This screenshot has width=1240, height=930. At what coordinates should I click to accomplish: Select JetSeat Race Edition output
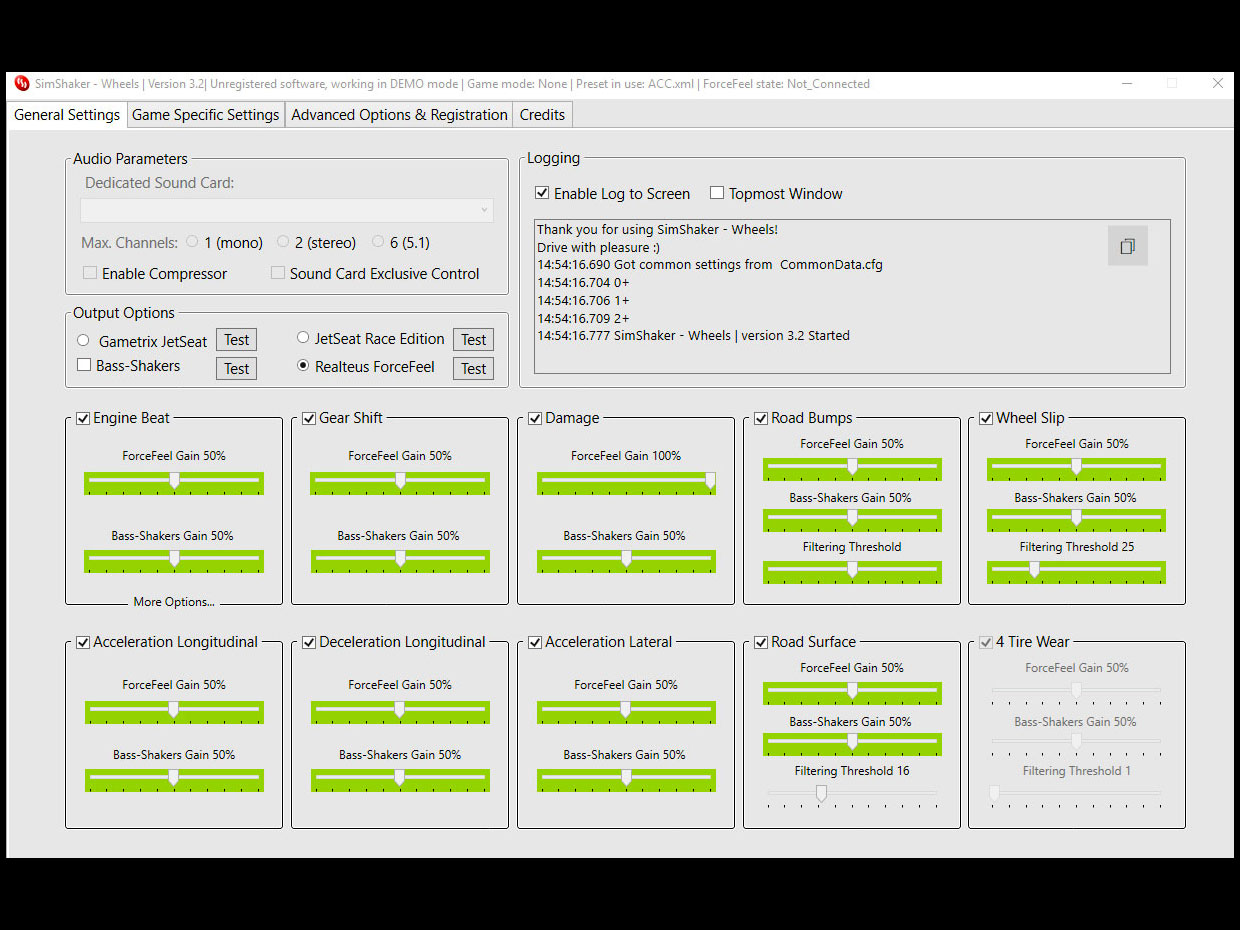click(303, 339)
